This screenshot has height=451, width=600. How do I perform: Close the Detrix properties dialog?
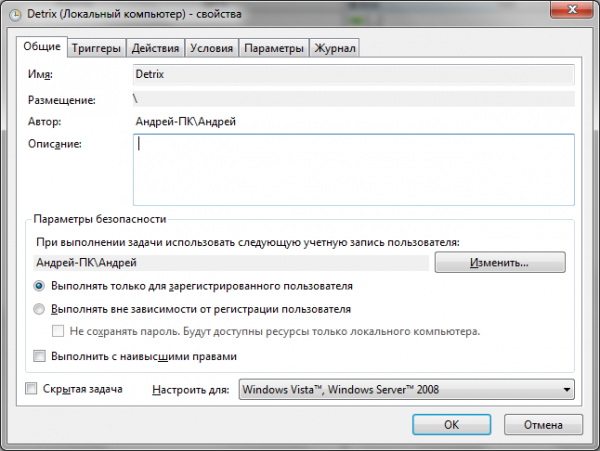coord(572,9)
